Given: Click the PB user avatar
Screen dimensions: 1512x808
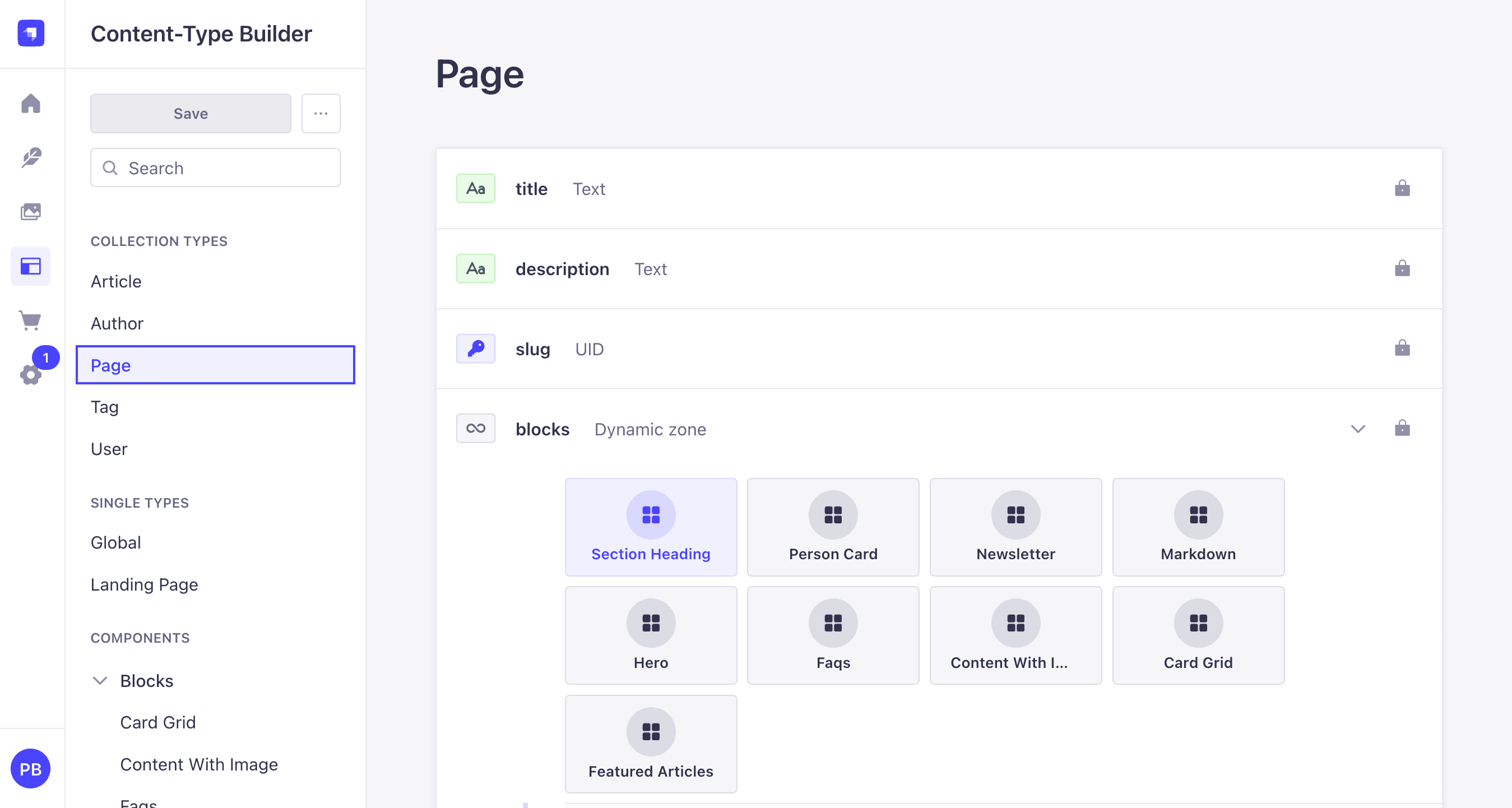Looking at the screenshot, I should 30,768.
